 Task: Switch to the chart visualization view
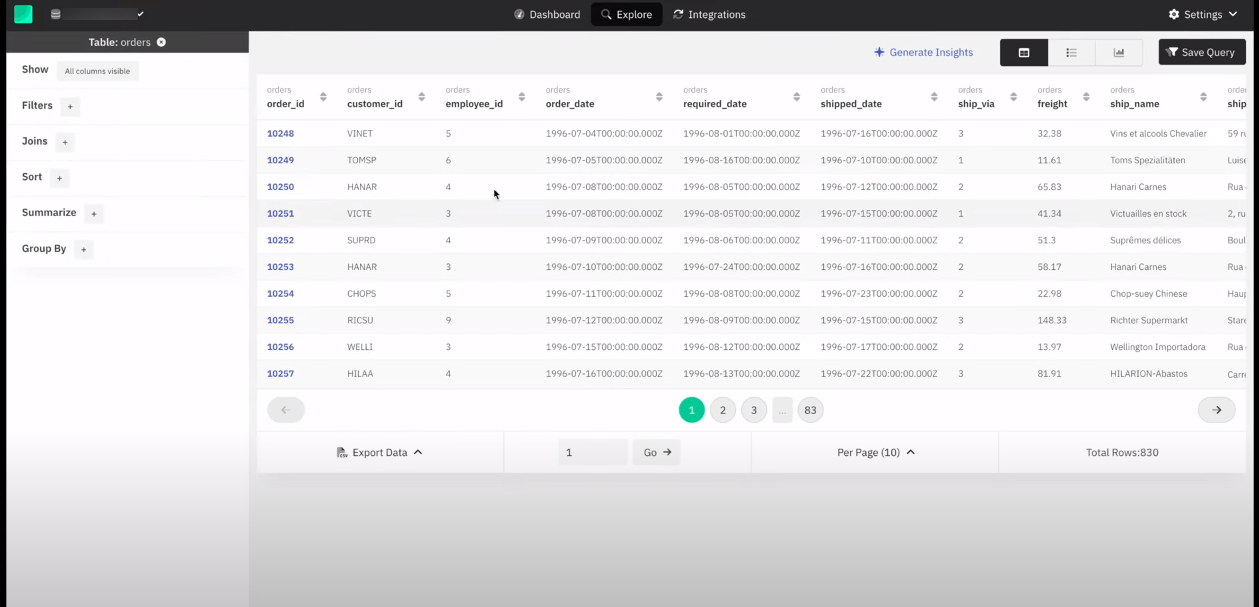coord(1118,52)
